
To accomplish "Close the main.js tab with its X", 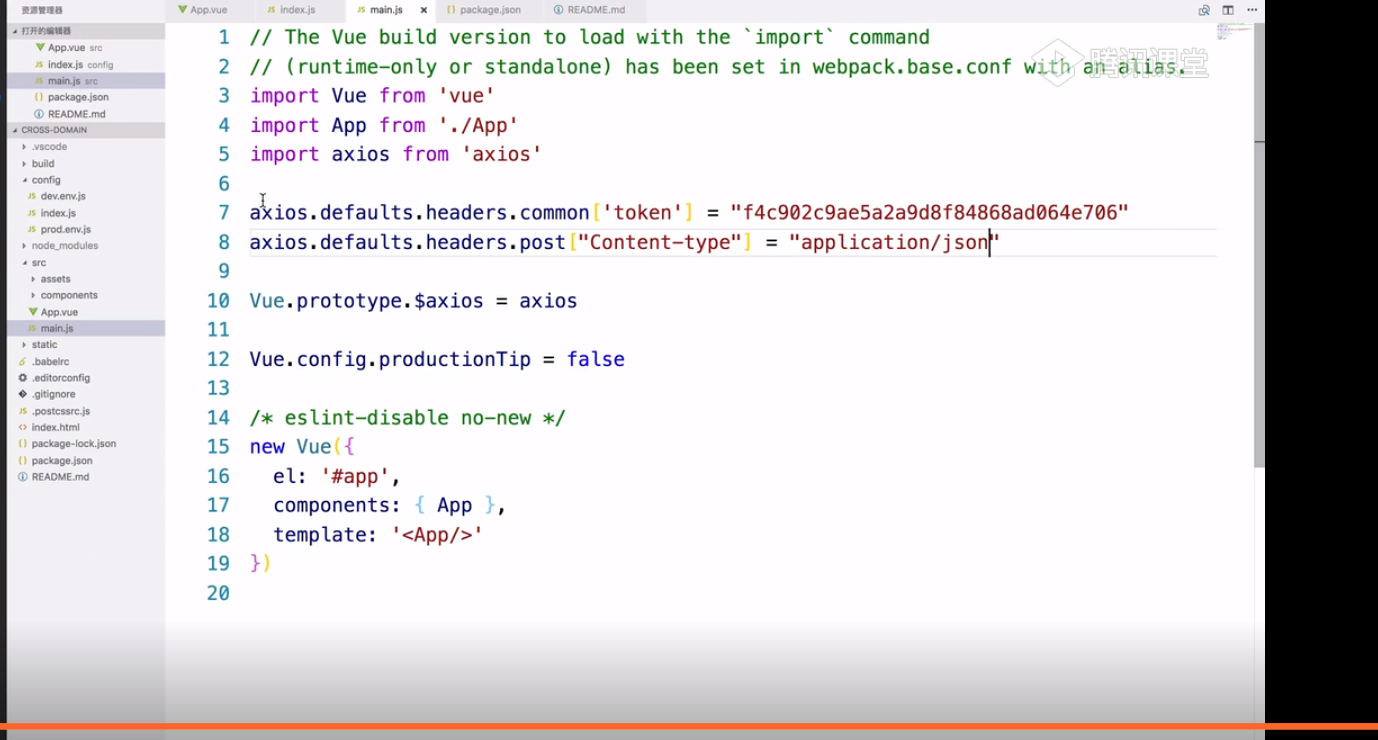I will pyautogui.click(x=424, y=10).
